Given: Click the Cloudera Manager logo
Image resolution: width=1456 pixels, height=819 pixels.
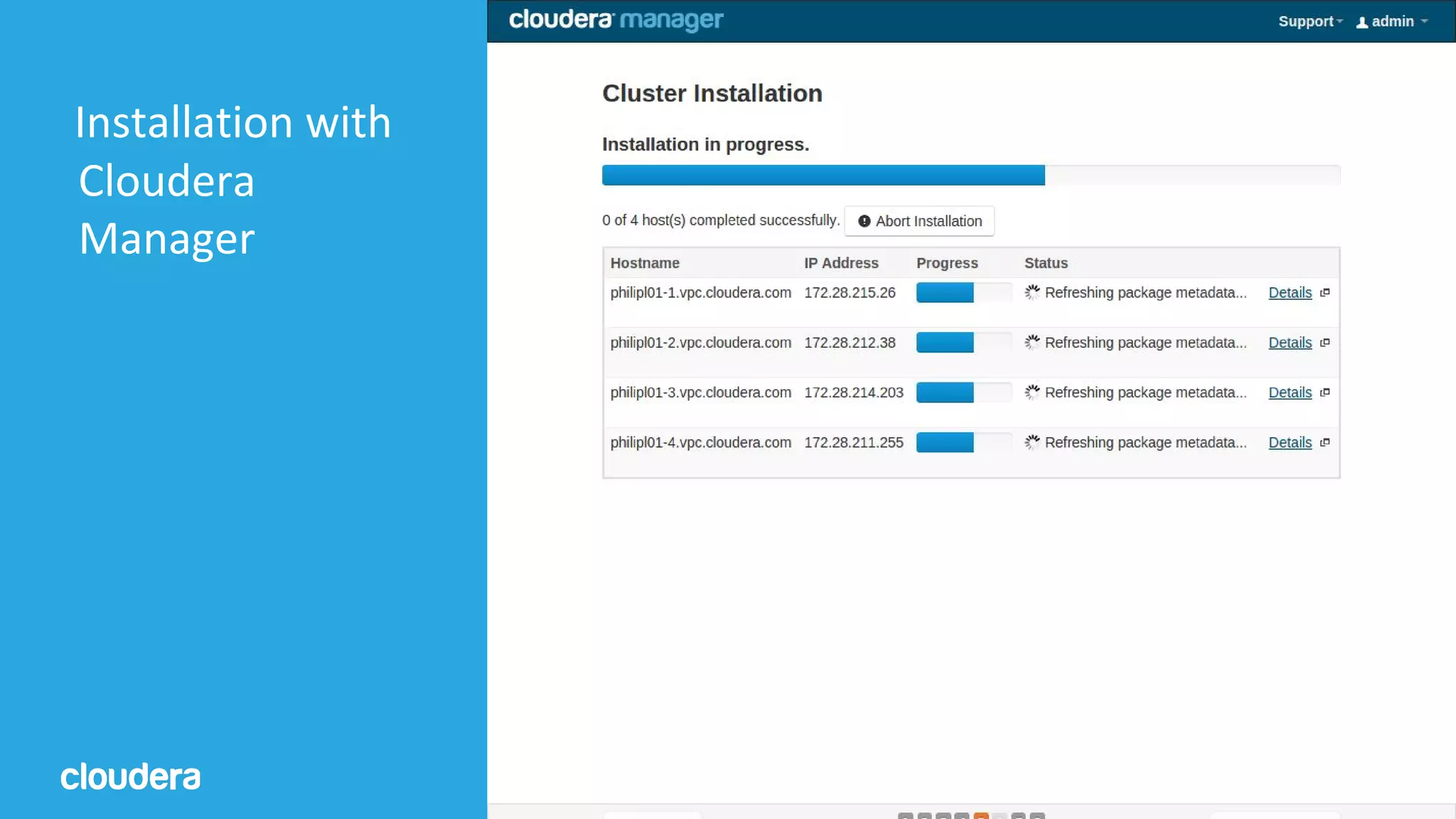Looking at the screenshot, I should (x=616, y=20).
